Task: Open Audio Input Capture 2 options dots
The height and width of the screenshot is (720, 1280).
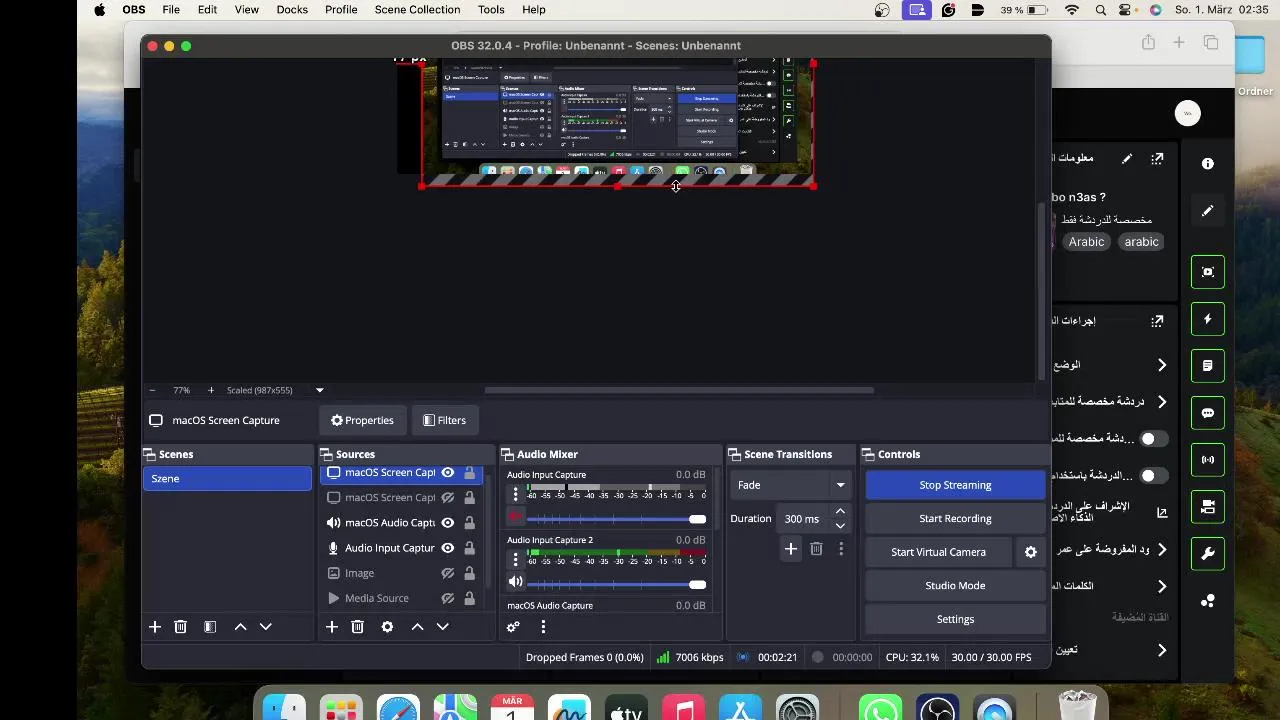Action: coord(516,559)
